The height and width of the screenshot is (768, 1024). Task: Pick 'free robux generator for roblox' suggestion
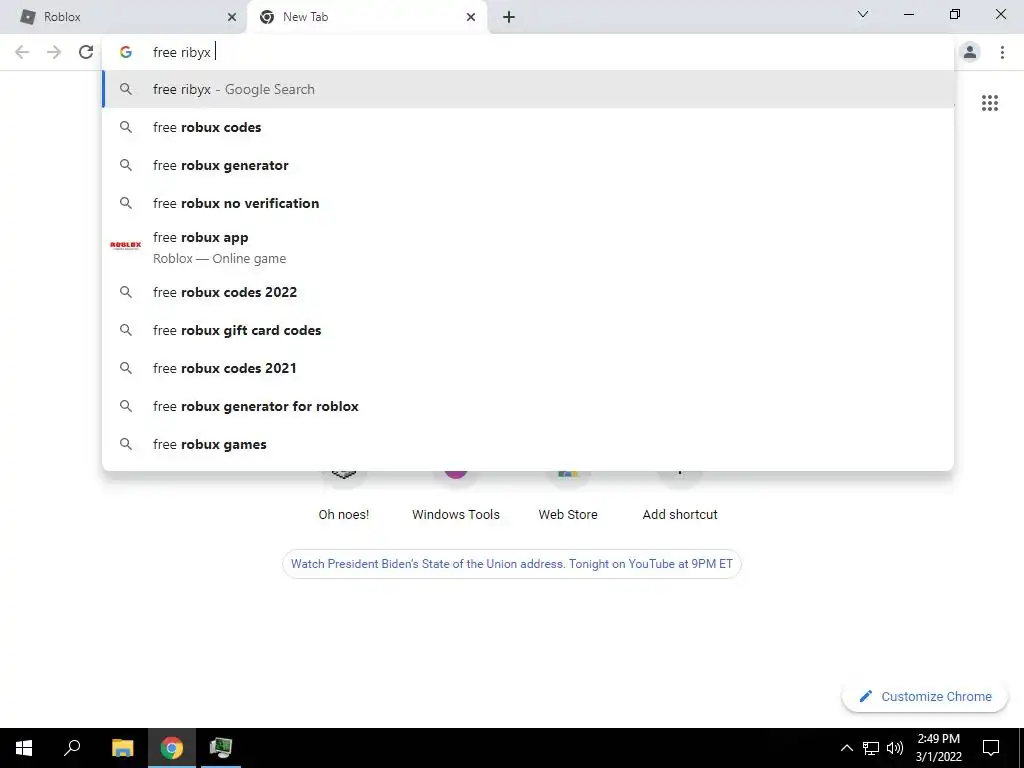pyautogui.click(x=528, y=406)
